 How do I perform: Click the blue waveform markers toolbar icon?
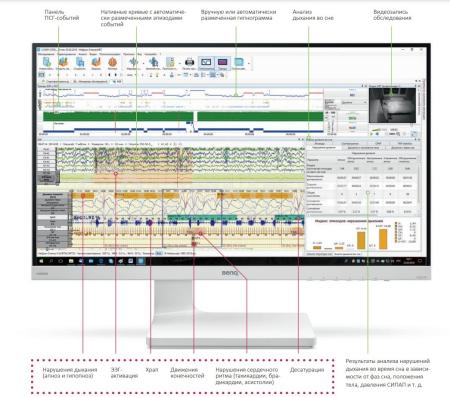tap(133, 63)
